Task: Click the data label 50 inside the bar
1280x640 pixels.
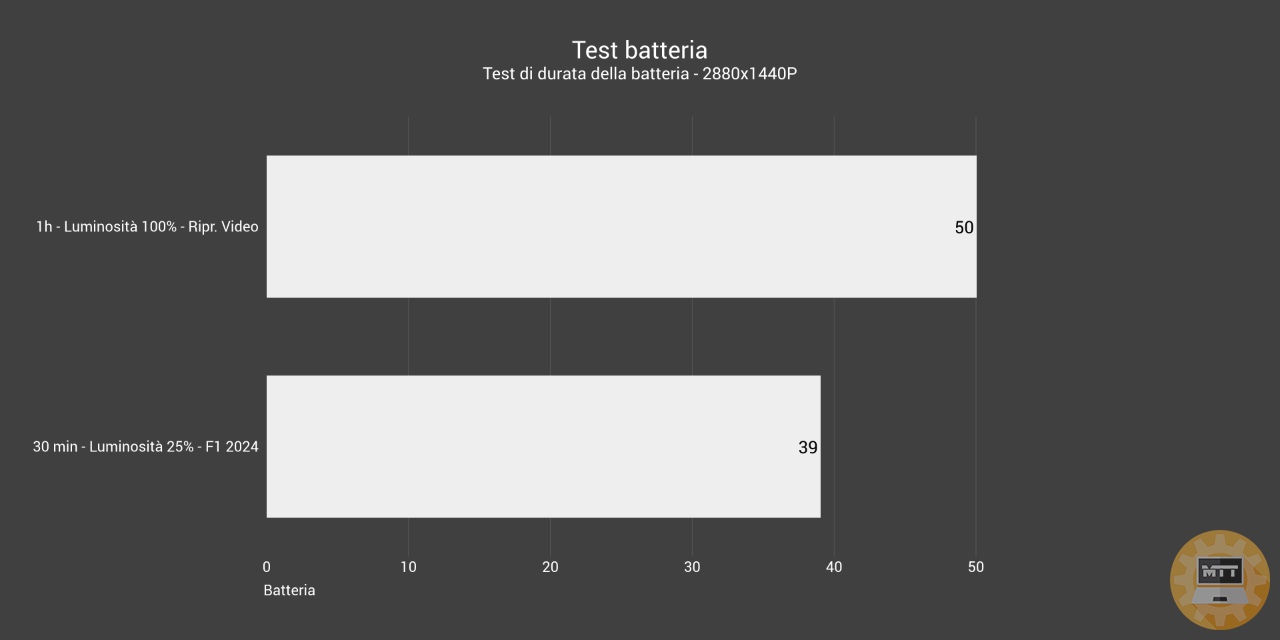Action: pos(964,228)
